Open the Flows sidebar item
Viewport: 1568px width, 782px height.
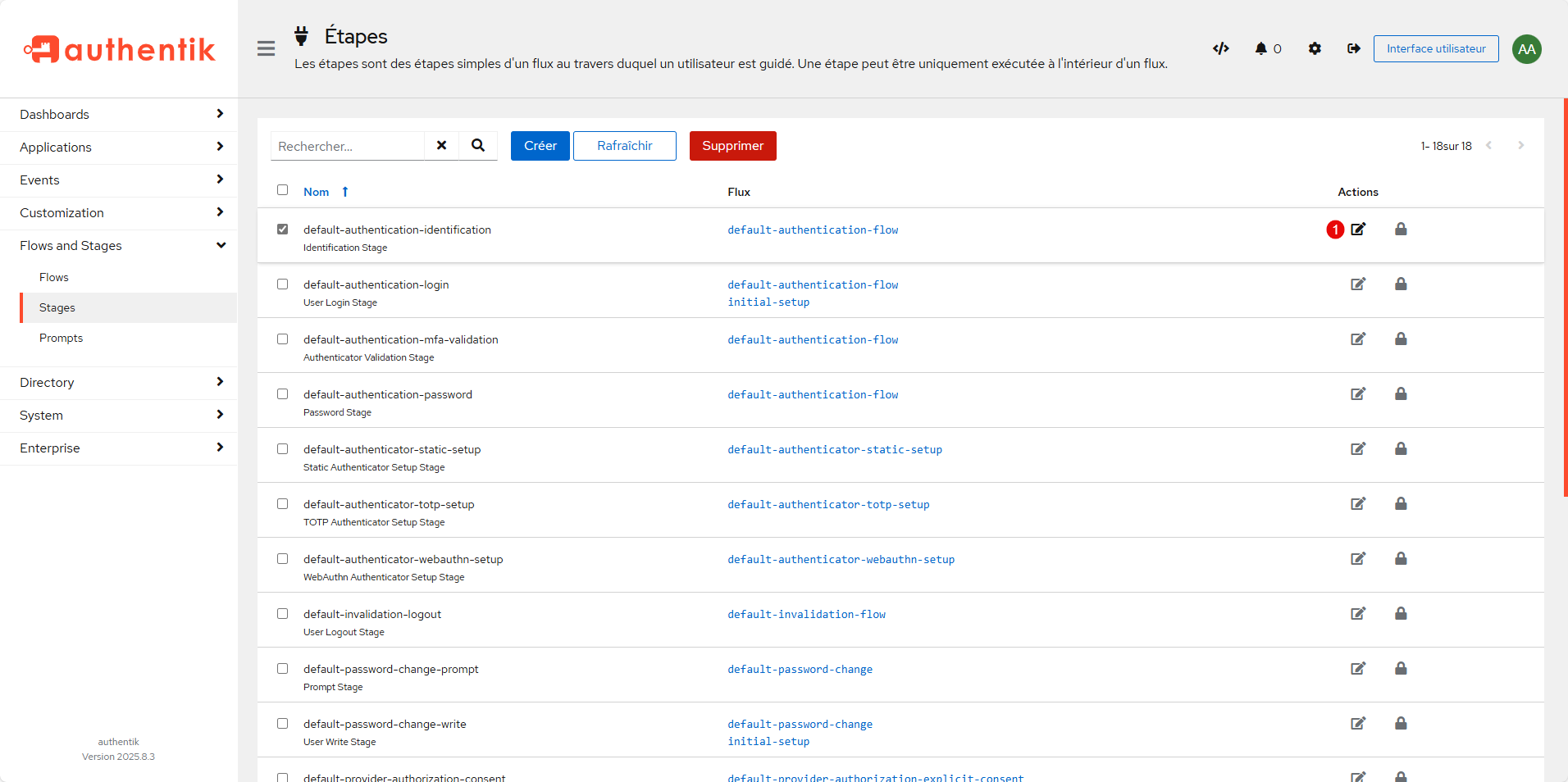click(54, 278)
